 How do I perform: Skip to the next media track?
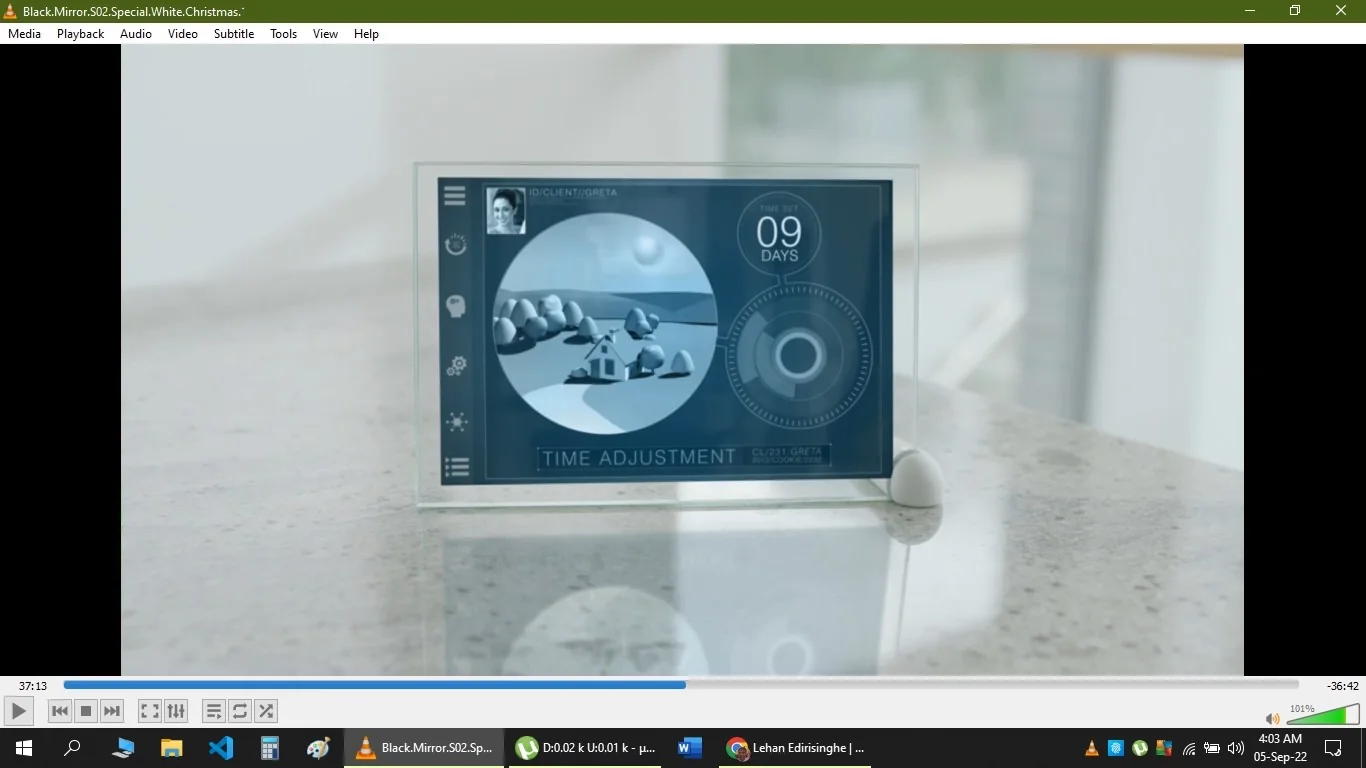(112, 711)
